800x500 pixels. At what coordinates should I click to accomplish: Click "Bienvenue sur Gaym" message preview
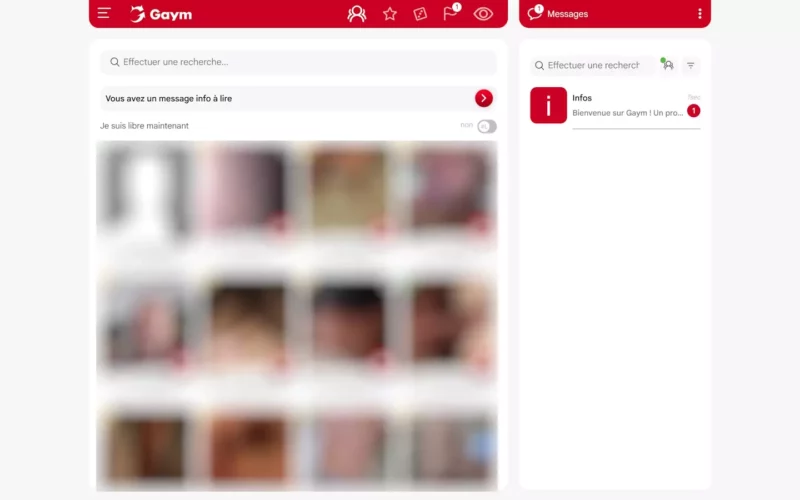coord(628,113)
